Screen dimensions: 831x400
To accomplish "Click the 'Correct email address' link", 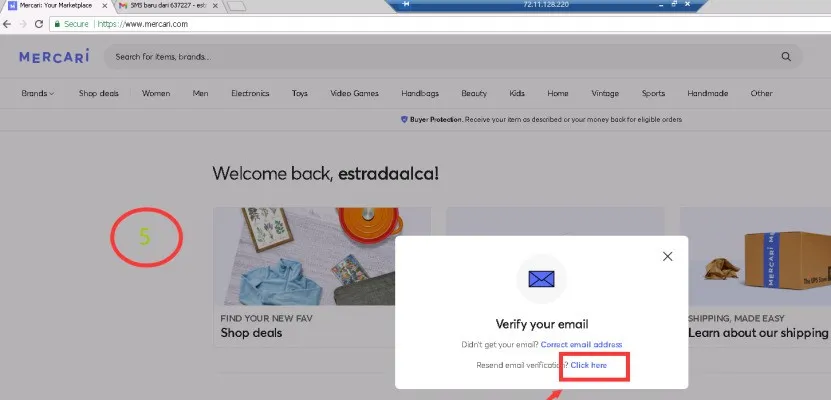I will point(581,344).
